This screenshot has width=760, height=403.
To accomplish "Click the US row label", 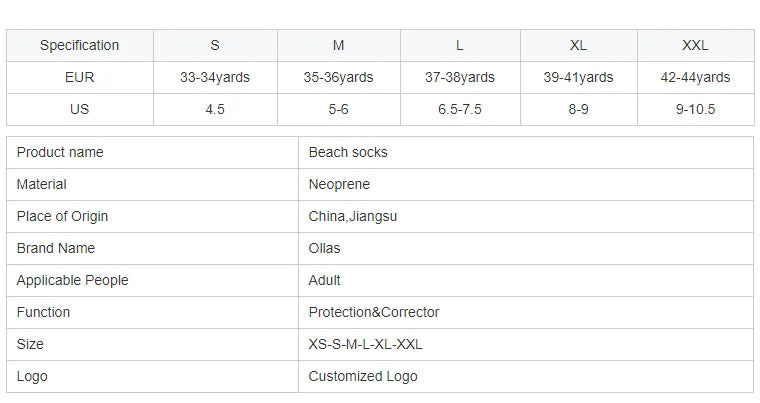I will 79,109.
